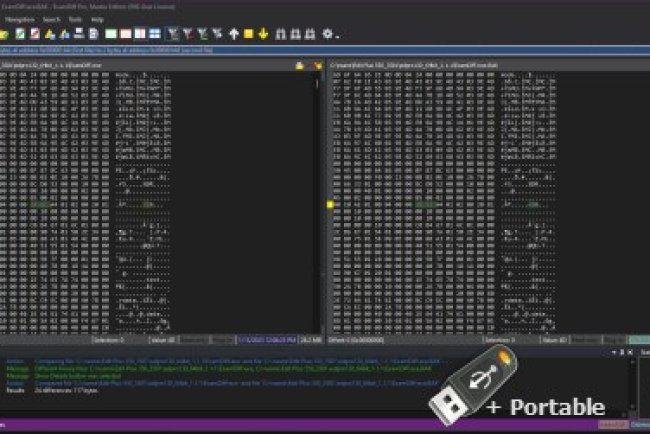Open the Tools menu

(x=75, y=19)
